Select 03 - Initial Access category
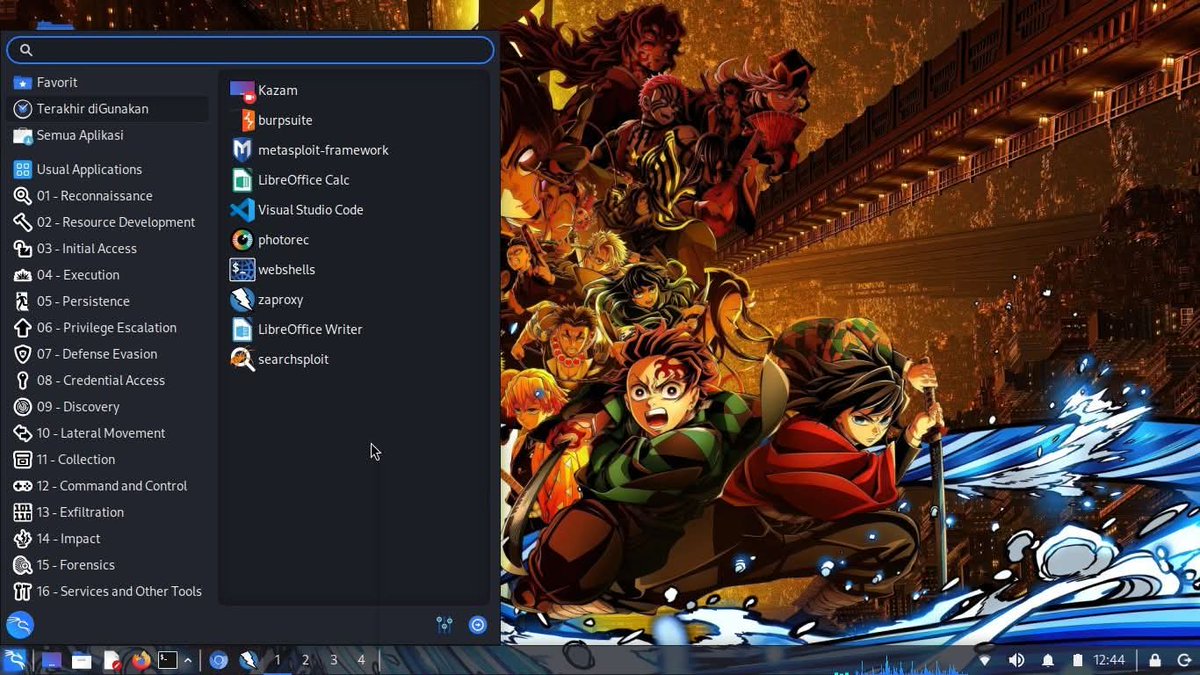 109,248
